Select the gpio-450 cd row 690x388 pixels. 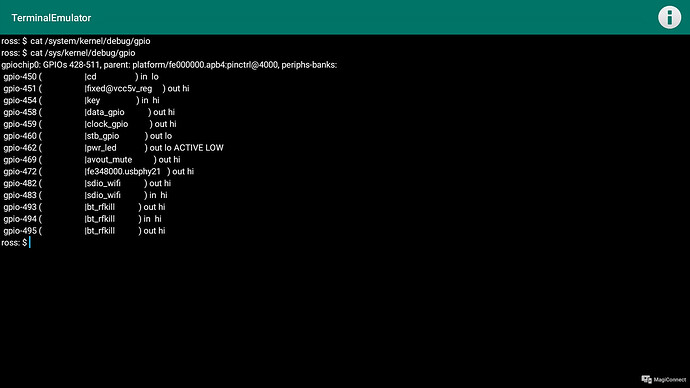tap(81, 77)
